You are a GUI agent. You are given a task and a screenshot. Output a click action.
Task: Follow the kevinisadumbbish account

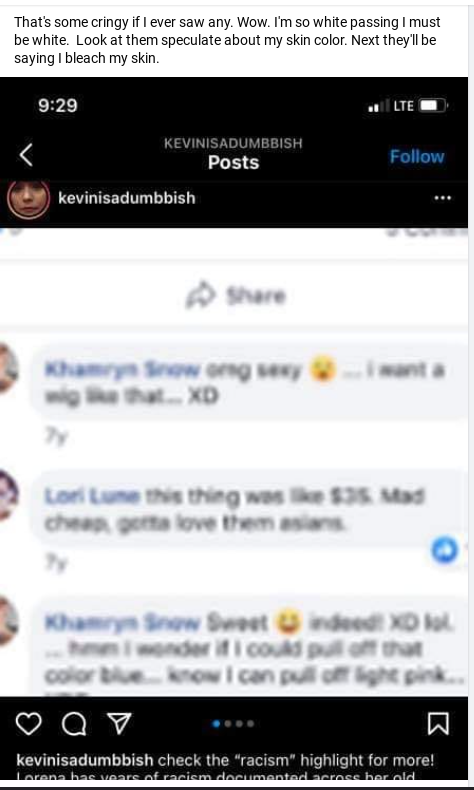(417, 157)
